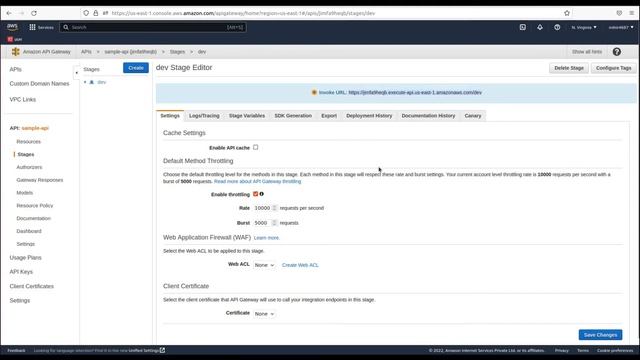This screenshot has width=640, height=360.
Task: Open API Keys in sidebar
Action: [x=21, y=272]
